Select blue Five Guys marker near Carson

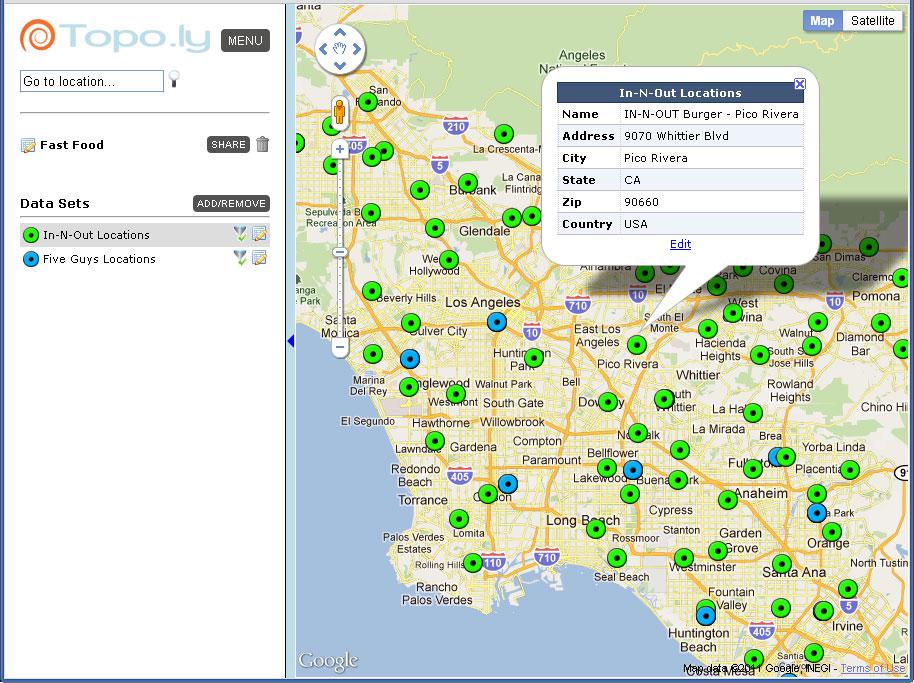pos(508,483)
